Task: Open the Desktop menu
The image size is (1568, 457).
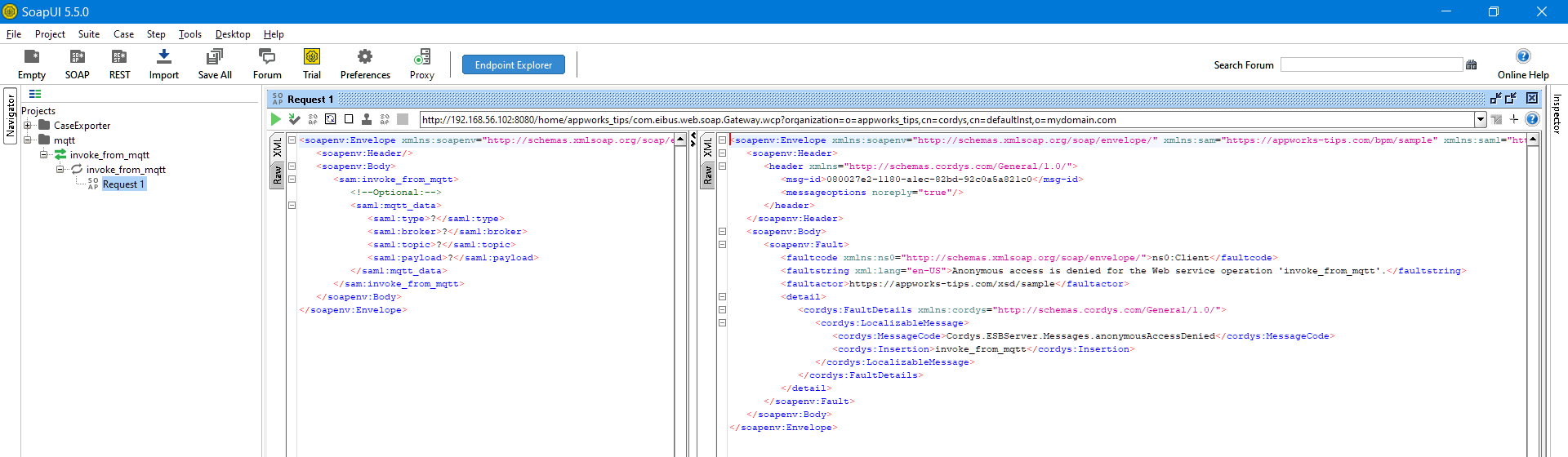Action: point(233,34)
